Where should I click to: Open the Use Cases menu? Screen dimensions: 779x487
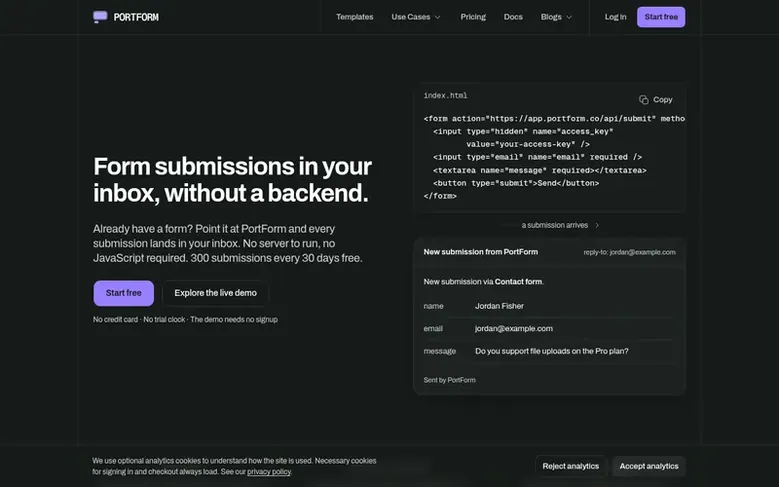[x=416, y=17]
